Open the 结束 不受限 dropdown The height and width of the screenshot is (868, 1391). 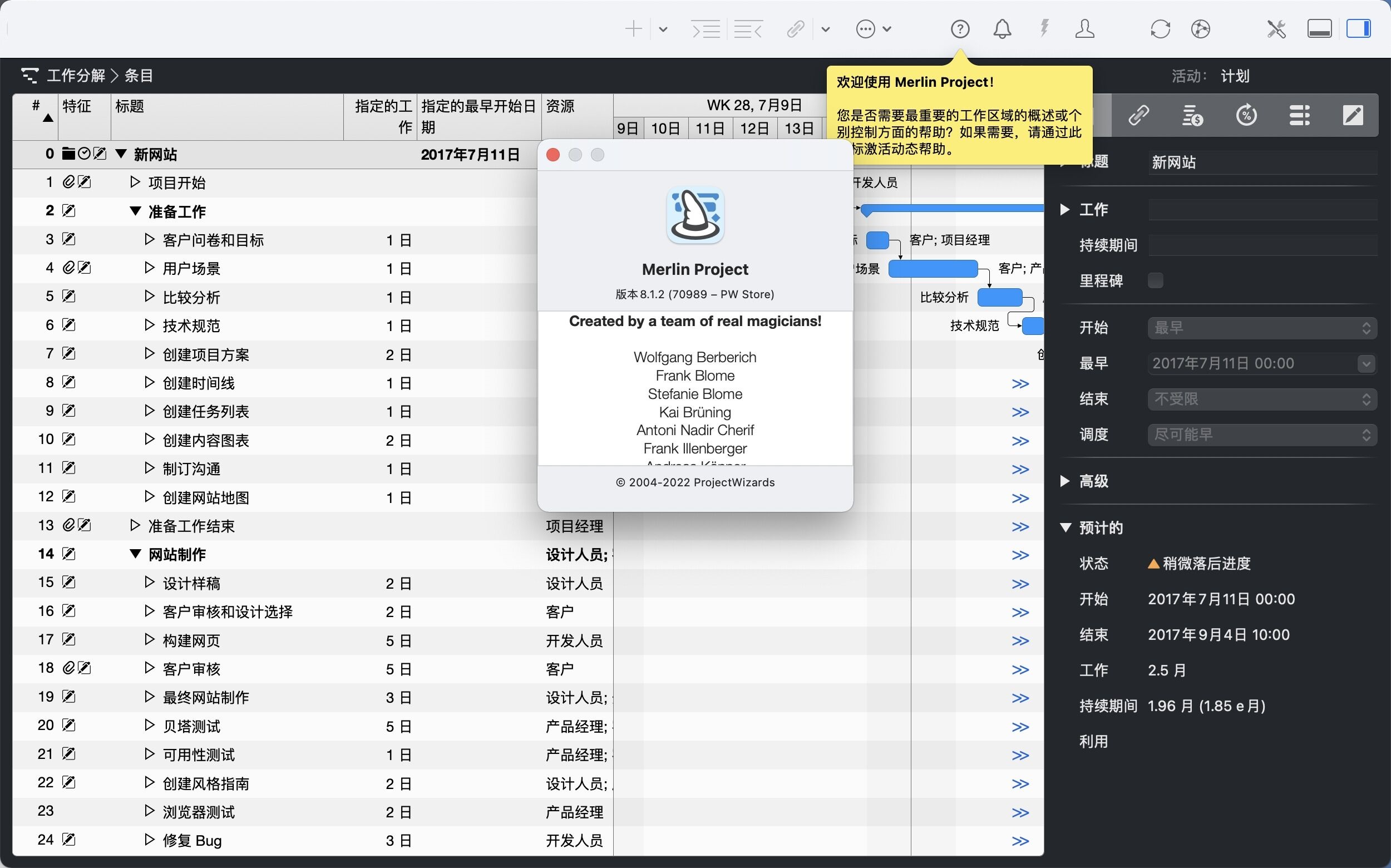click(x=1262, y=399)
